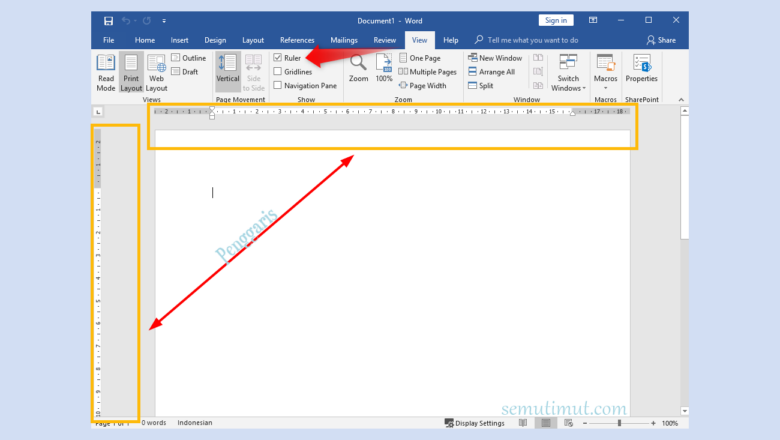Switch to Web Layout view
The image size is (780, 440).
point(156,73)
